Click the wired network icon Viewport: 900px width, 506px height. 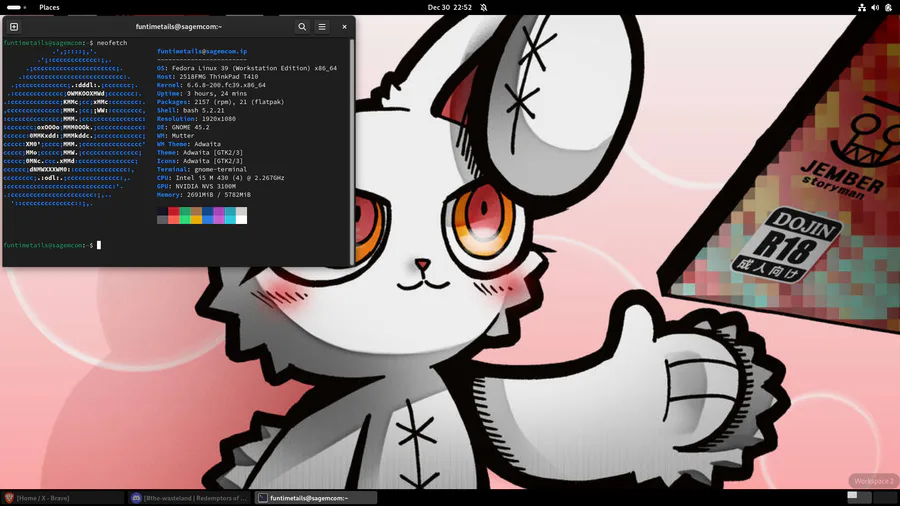pyautogui.click(x=862, y=7)
